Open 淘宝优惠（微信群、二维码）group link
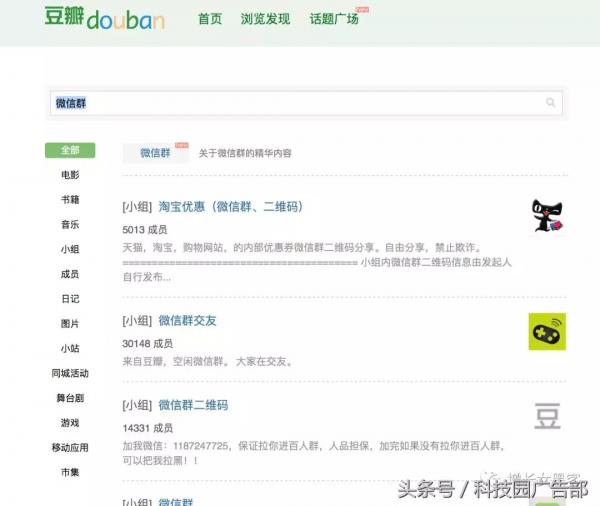The height and width of the screenshot is (506, 600). point(231,207)
